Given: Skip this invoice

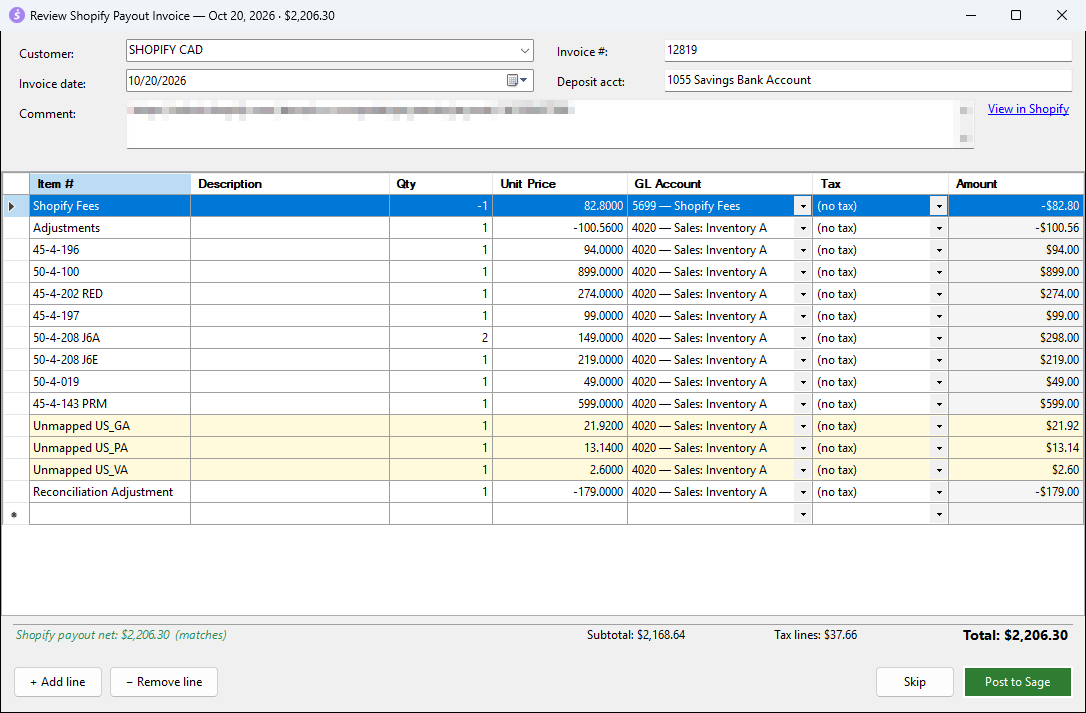Looking at the screenshot, I should pyautogui.click(x=914, y=682).
